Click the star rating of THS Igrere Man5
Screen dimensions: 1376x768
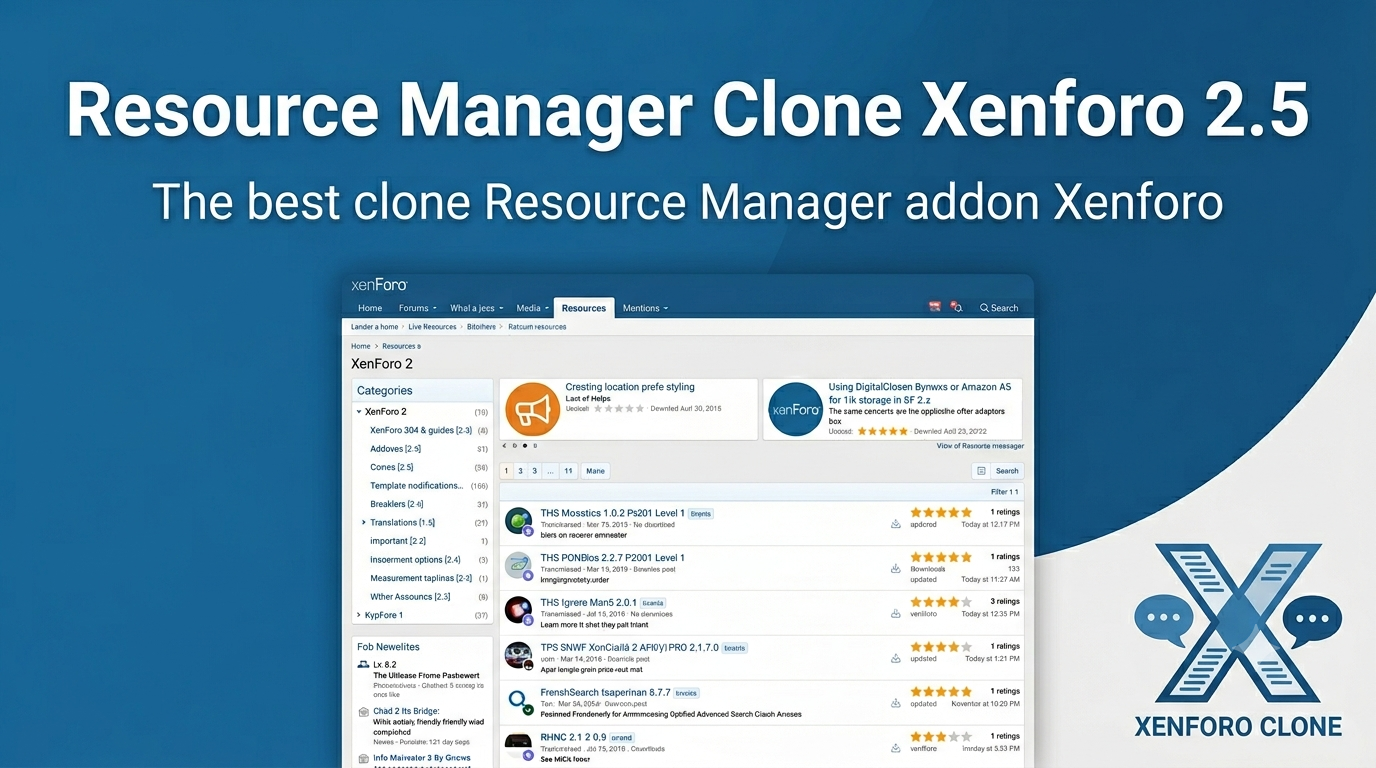941,602
